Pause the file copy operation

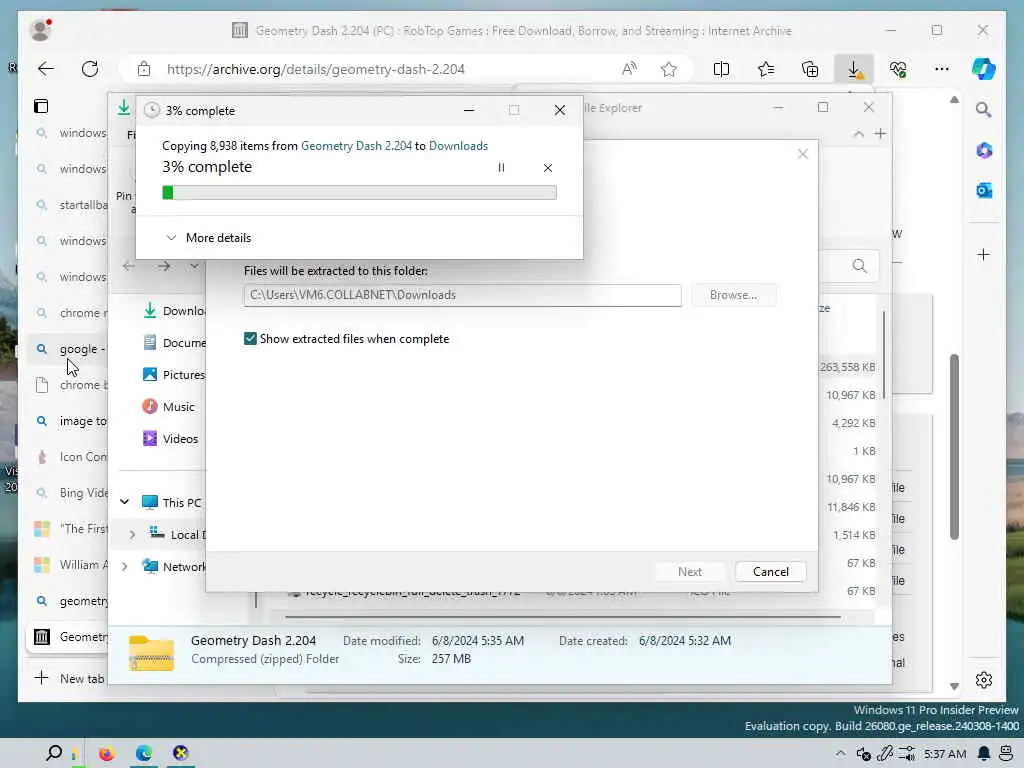[501, 168]
